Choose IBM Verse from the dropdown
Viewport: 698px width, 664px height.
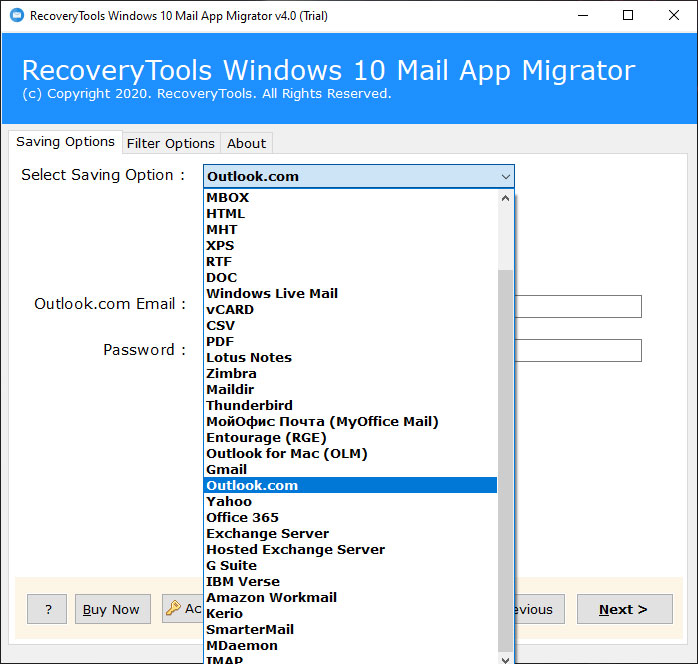coord(351,582)
